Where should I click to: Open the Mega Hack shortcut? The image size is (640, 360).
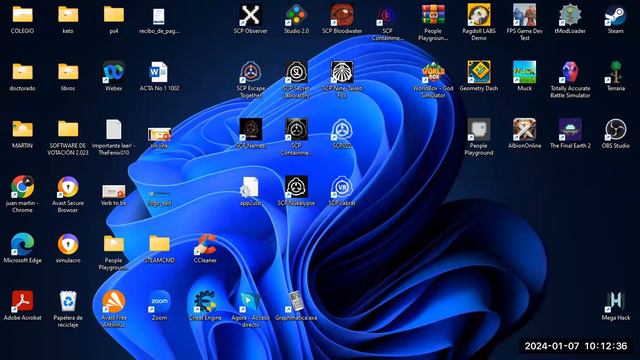click(616, 301)
